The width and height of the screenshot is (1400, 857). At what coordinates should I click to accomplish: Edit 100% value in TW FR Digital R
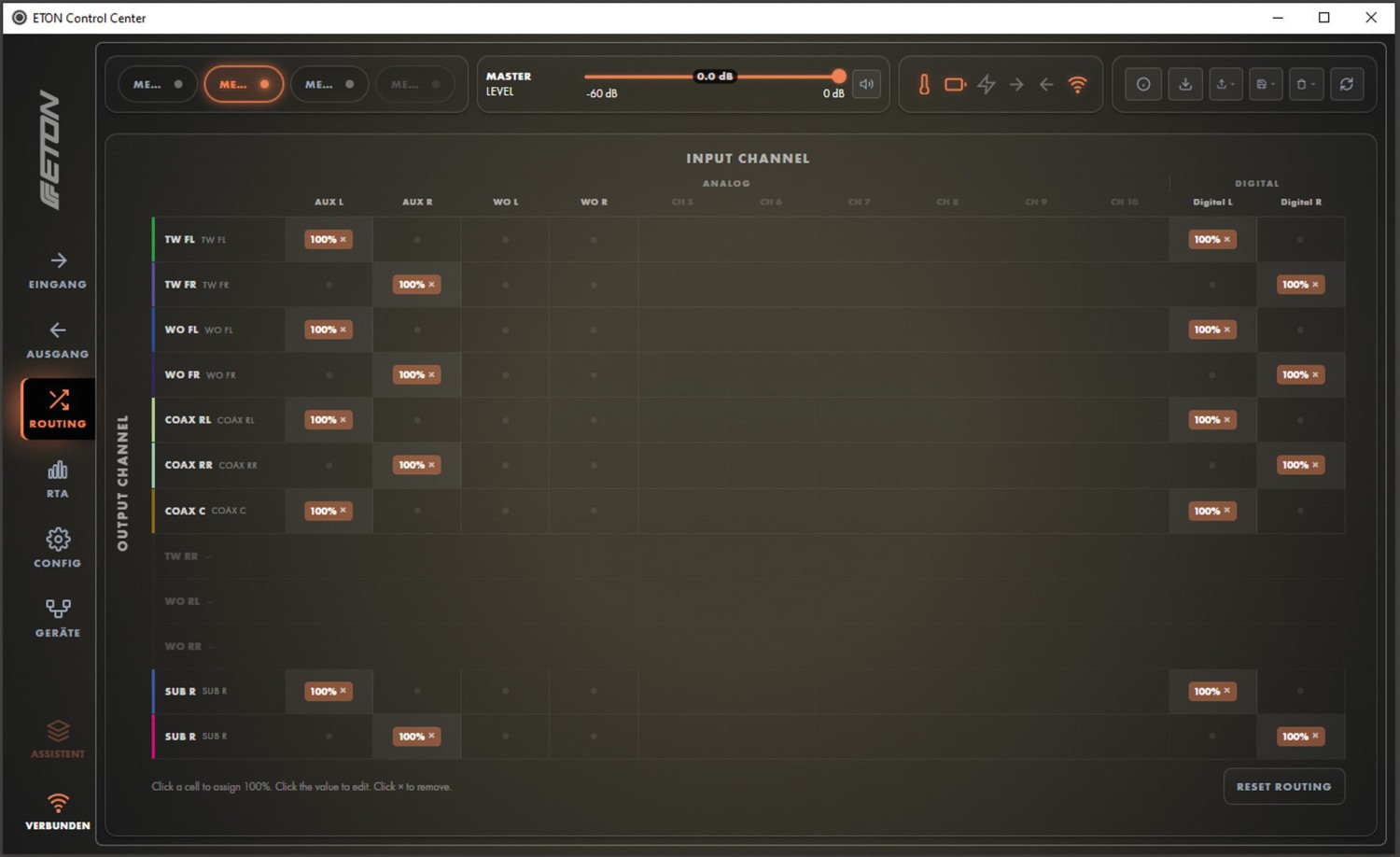(1295, 285)
